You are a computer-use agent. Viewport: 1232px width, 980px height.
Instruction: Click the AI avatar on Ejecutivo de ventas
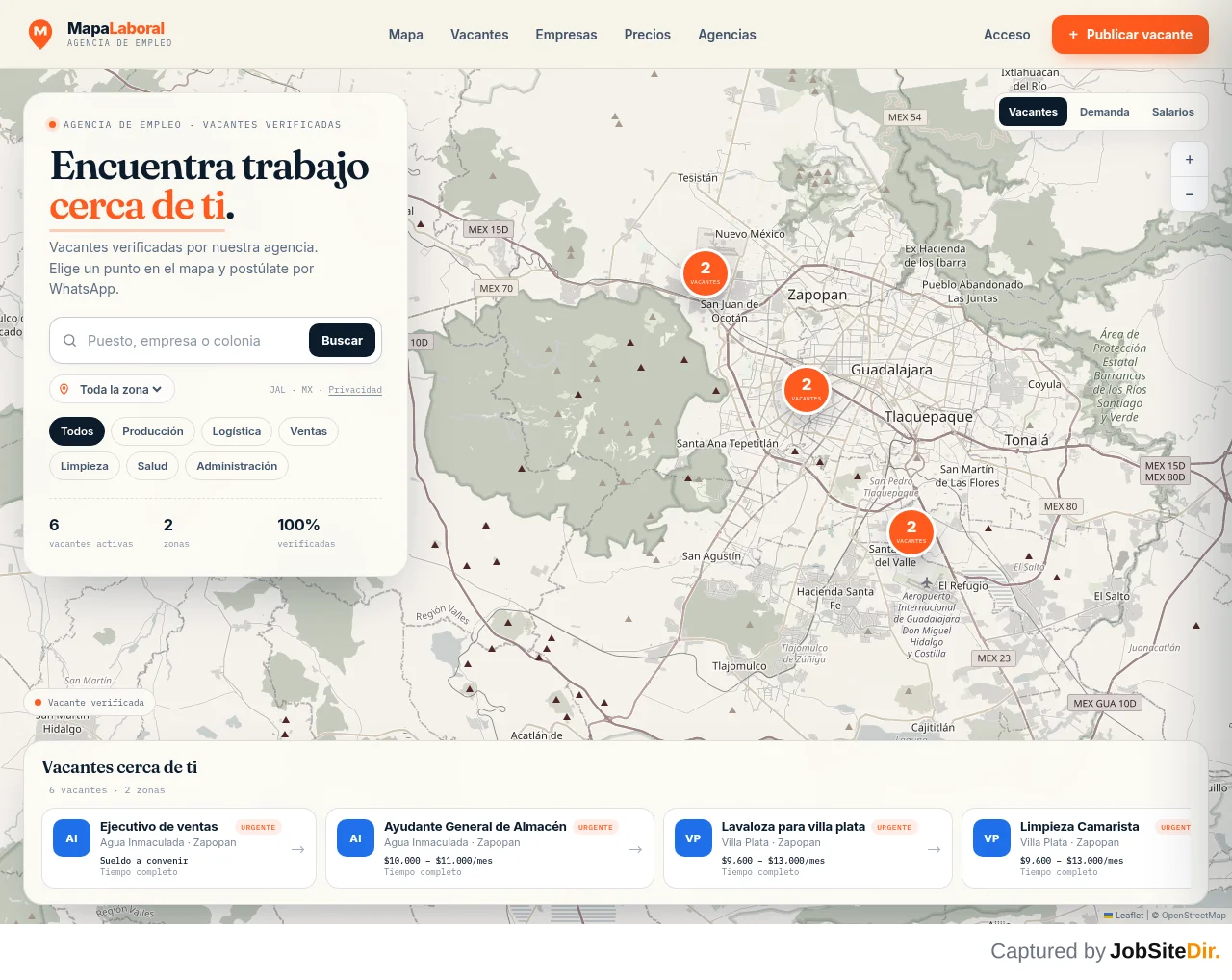point(71,838)
